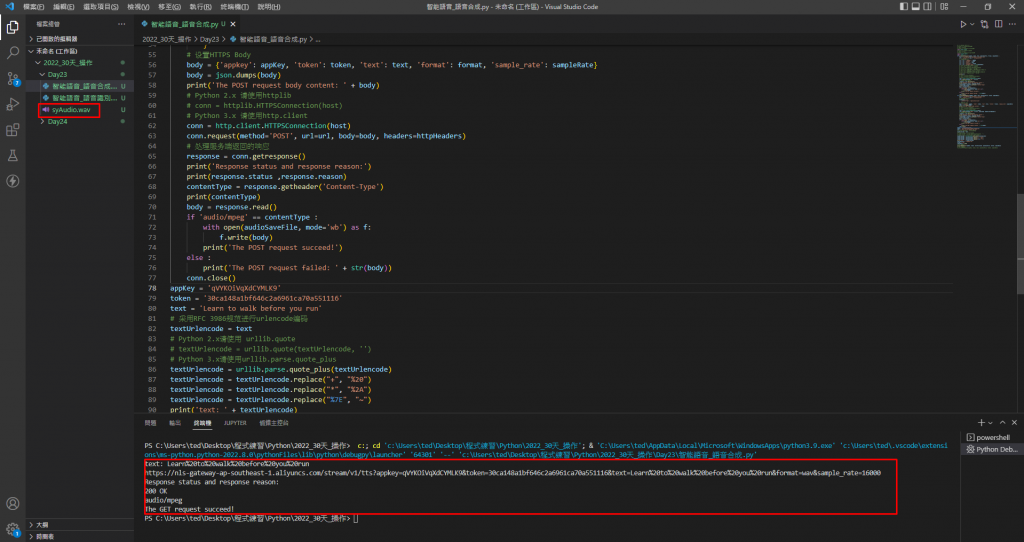Toggle primary sidebar layout button
The image size is (1024, 542).
[x=904, y=7]
